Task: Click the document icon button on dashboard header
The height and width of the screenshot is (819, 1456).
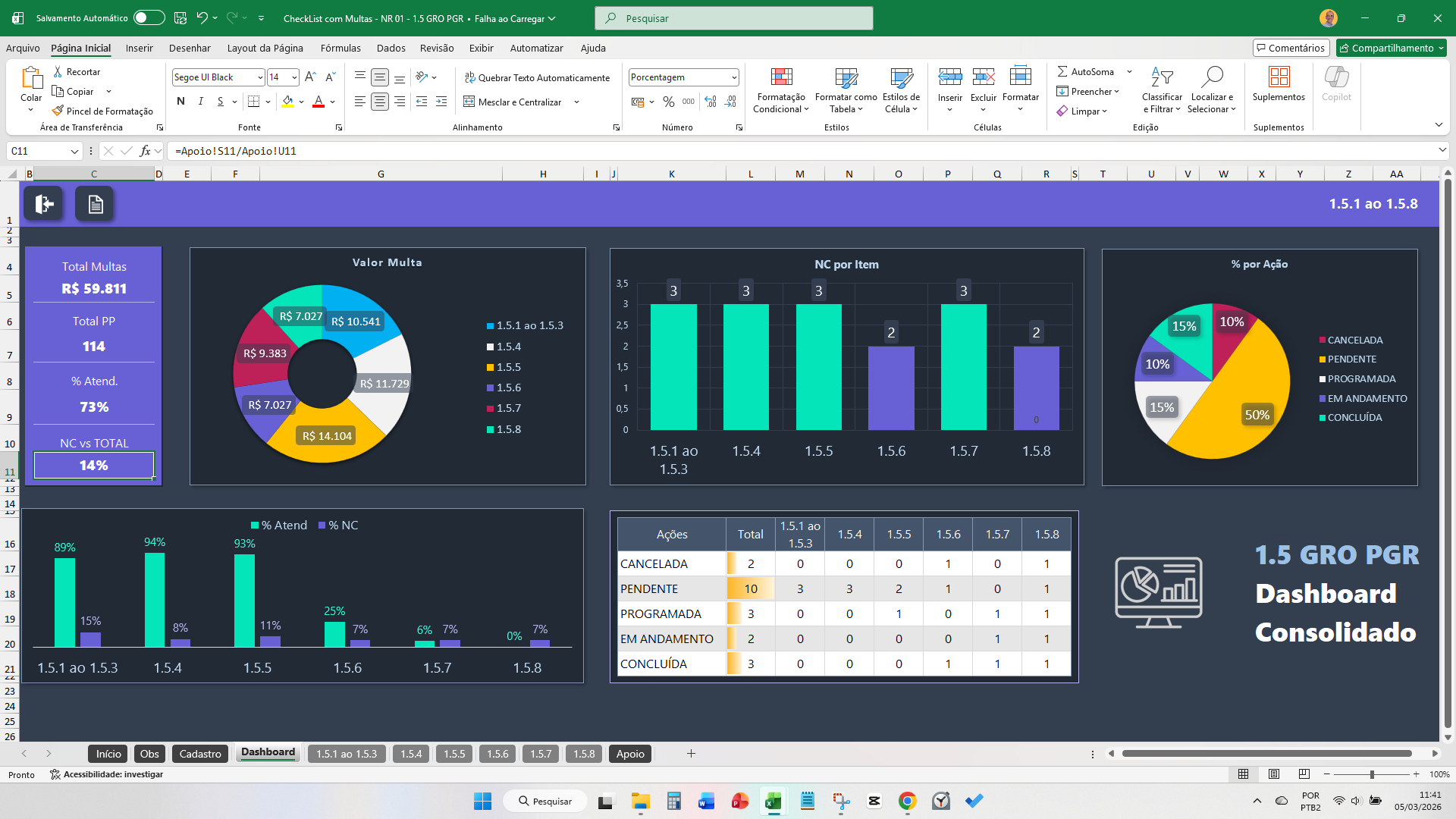Action: pos(95,204)
